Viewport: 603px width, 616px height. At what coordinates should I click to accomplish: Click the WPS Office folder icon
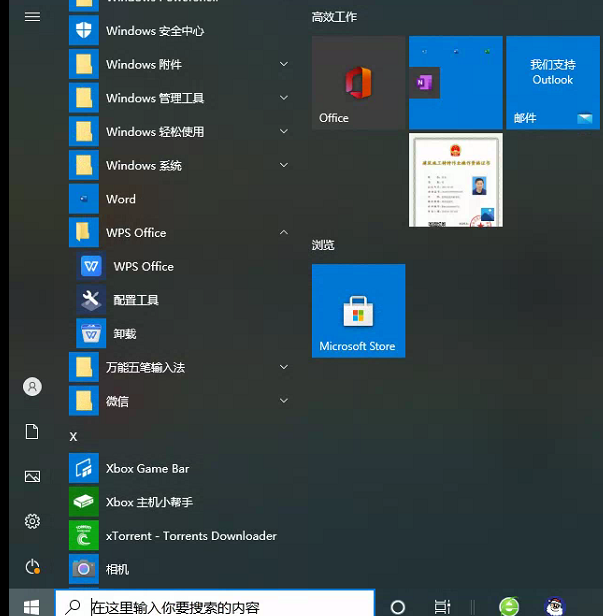[84, 232]
